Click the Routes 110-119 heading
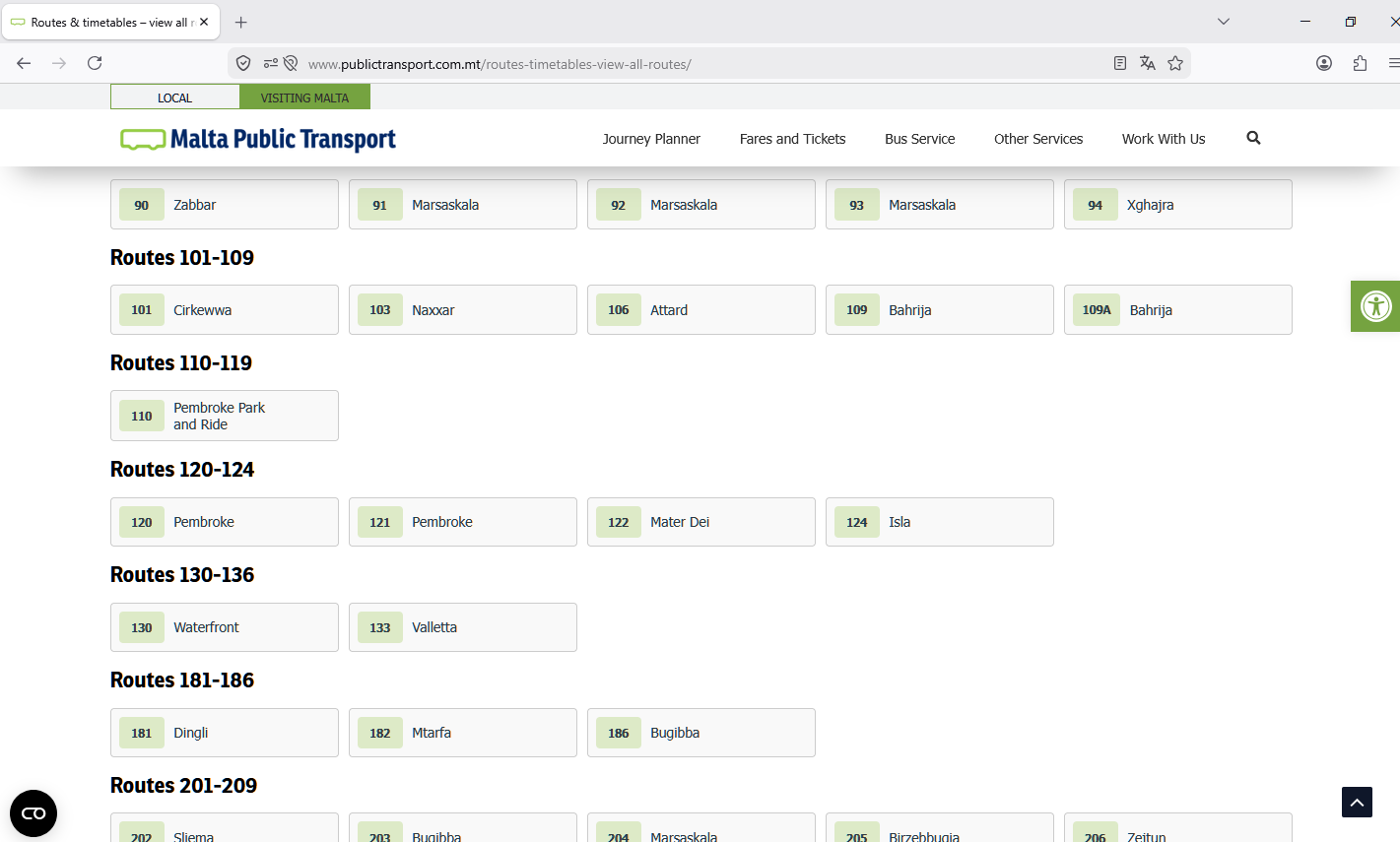 point(181,363)
